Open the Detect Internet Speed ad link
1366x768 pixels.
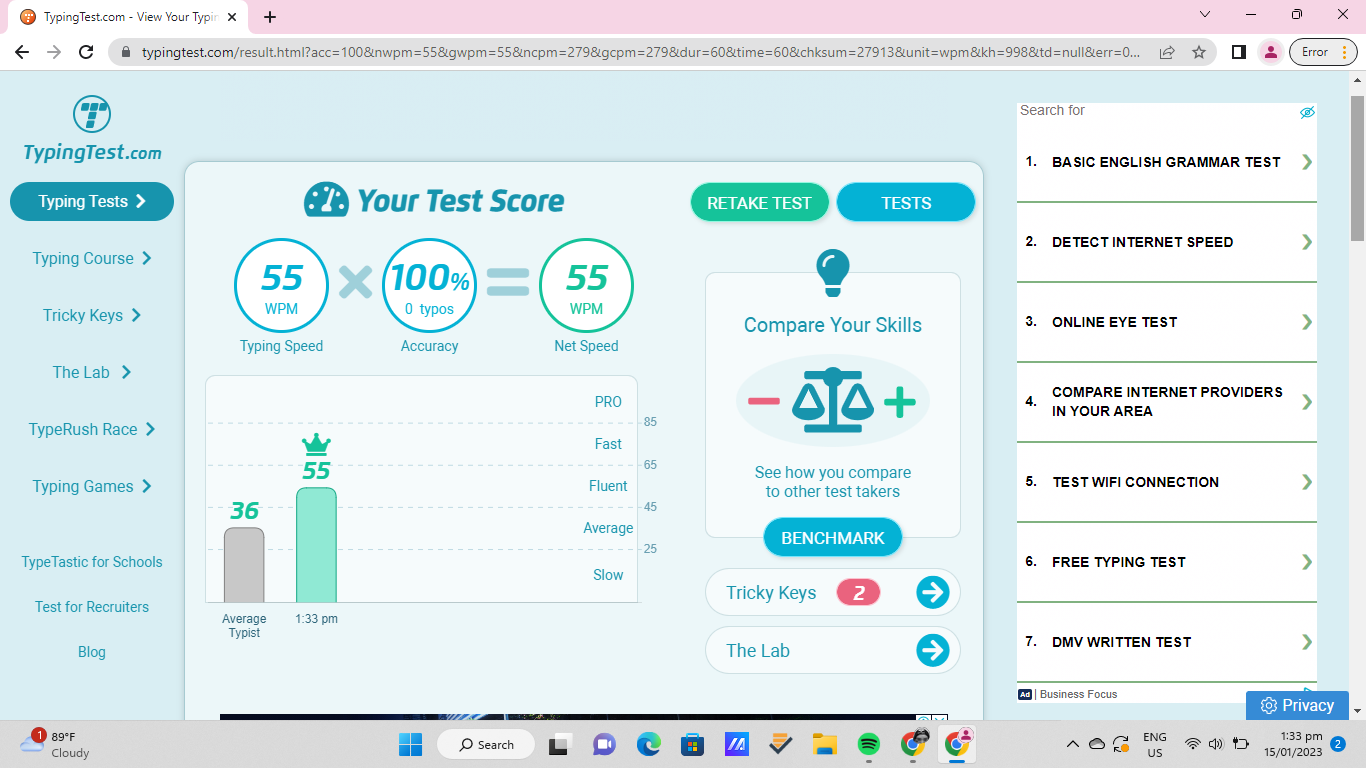click(x=1142, y=242)
